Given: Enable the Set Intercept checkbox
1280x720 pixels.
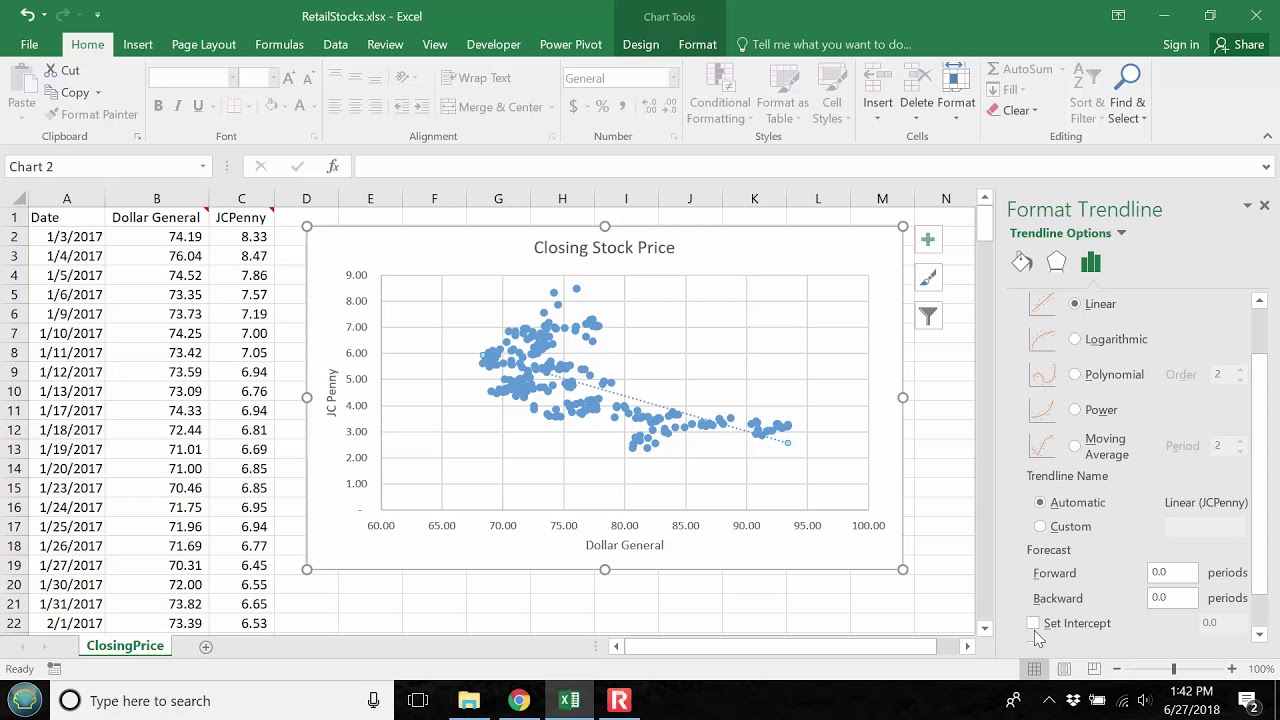Looking at the screenshot, I should coord(1033,623).
